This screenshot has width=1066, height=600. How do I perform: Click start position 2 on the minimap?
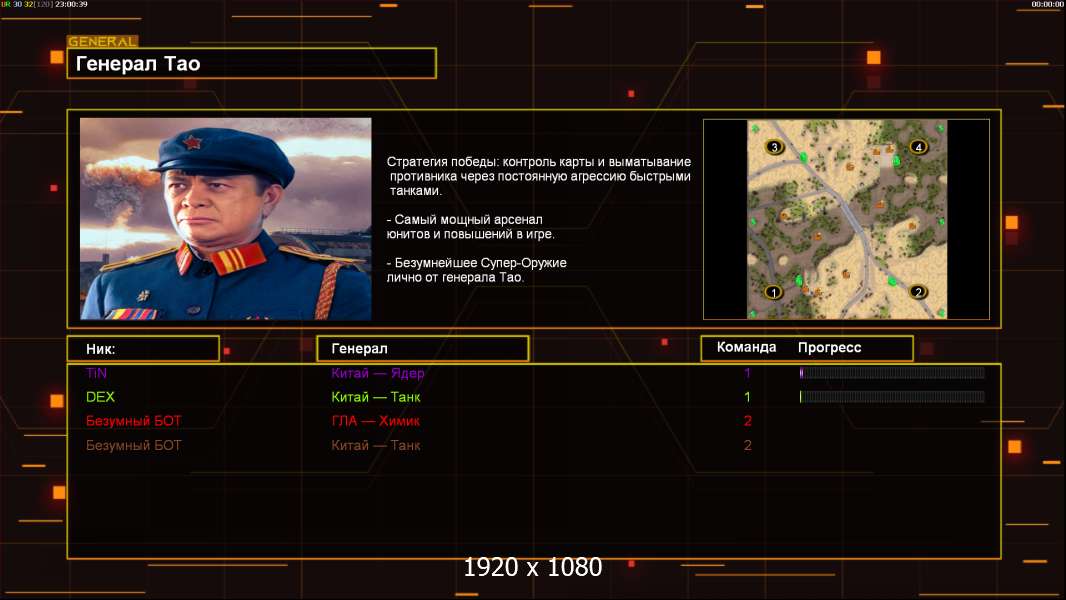(918, 292)
